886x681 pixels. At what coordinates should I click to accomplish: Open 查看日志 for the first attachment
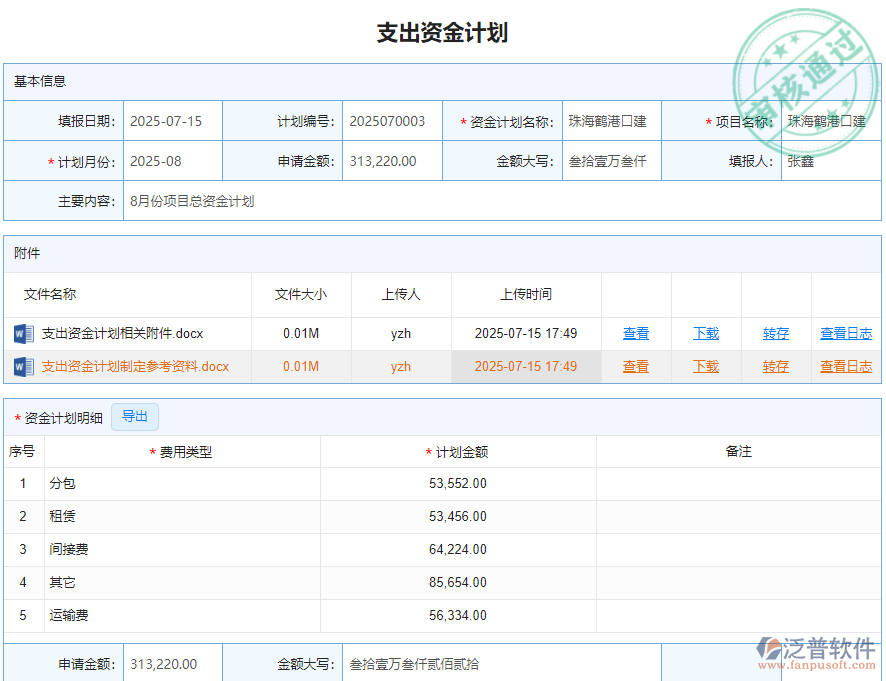845,333
